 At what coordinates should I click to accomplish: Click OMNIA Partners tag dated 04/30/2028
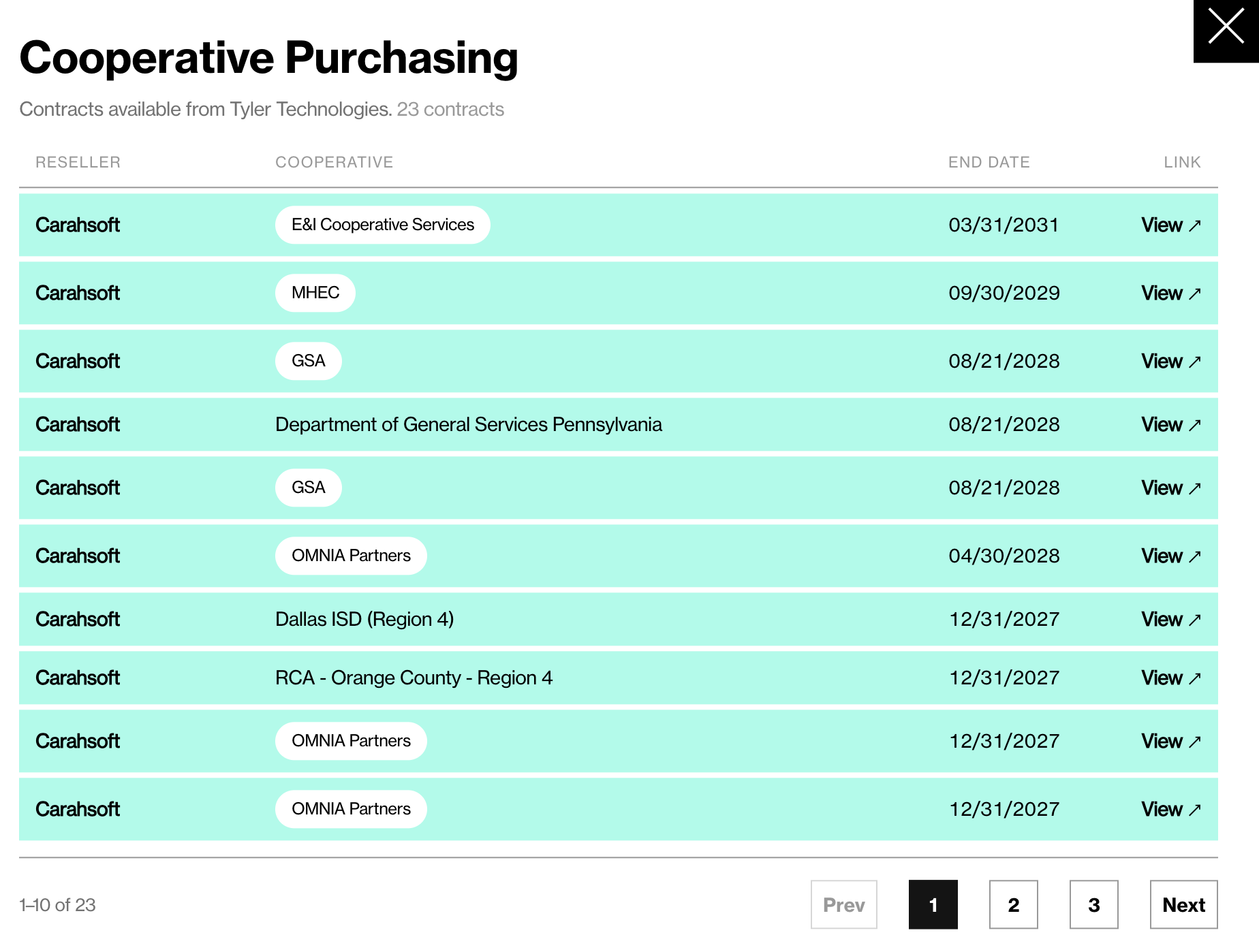click(351, 556)
